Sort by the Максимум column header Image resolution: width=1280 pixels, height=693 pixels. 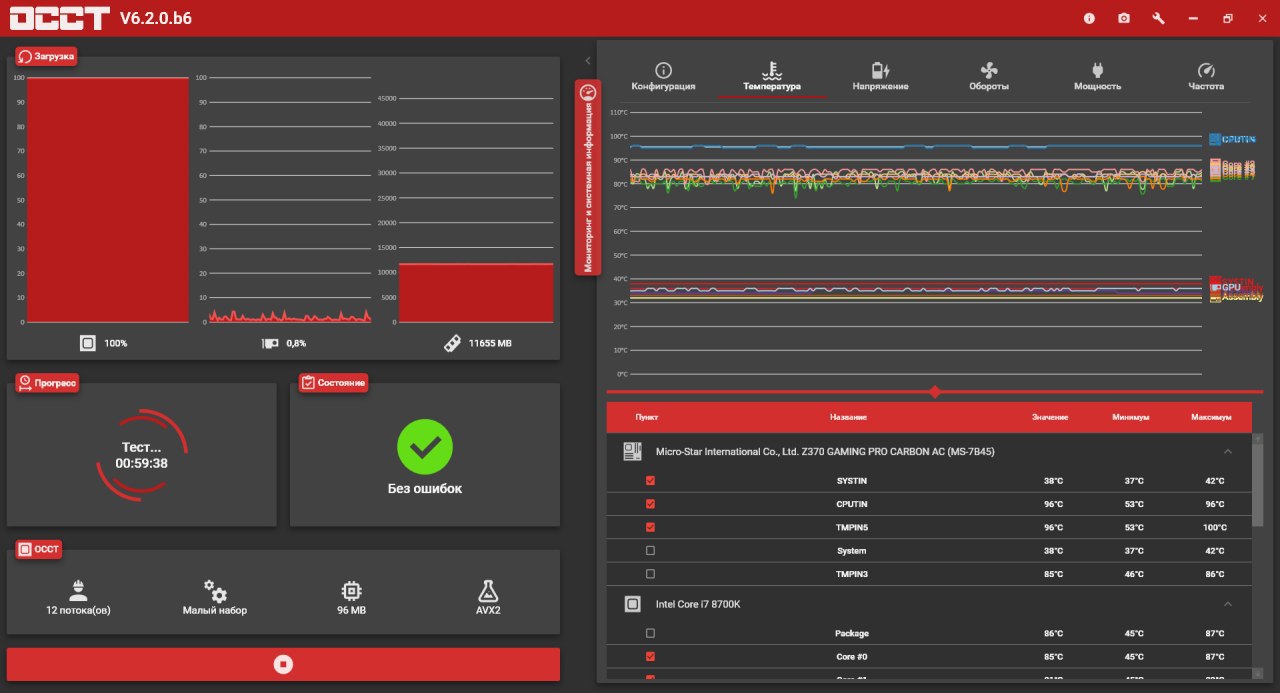click(1212, 417)
